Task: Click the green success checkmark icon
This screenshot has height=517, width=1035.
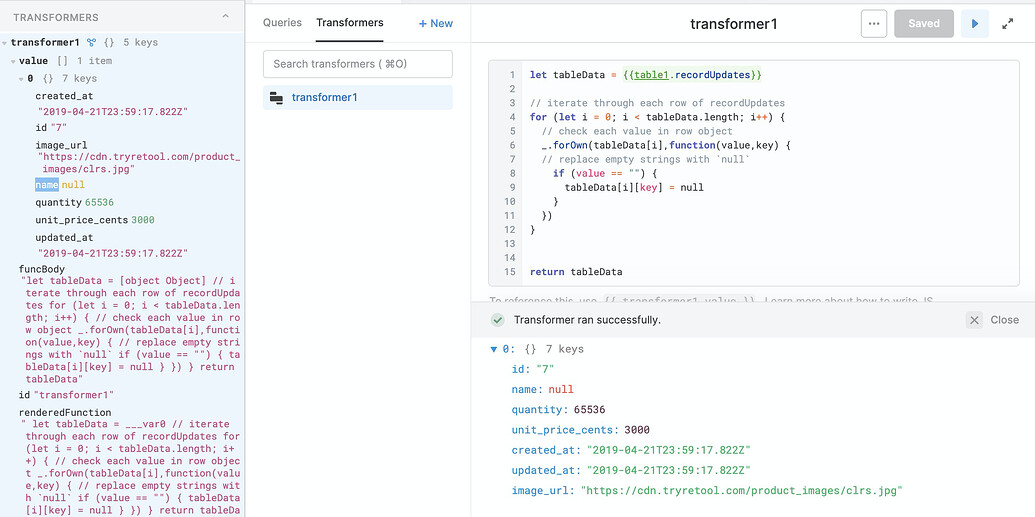Action: (x=498, y=320)
